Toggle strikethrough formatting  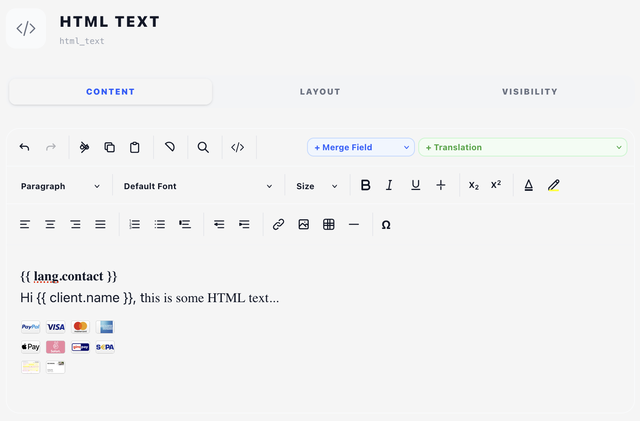(x=441, y=185)
